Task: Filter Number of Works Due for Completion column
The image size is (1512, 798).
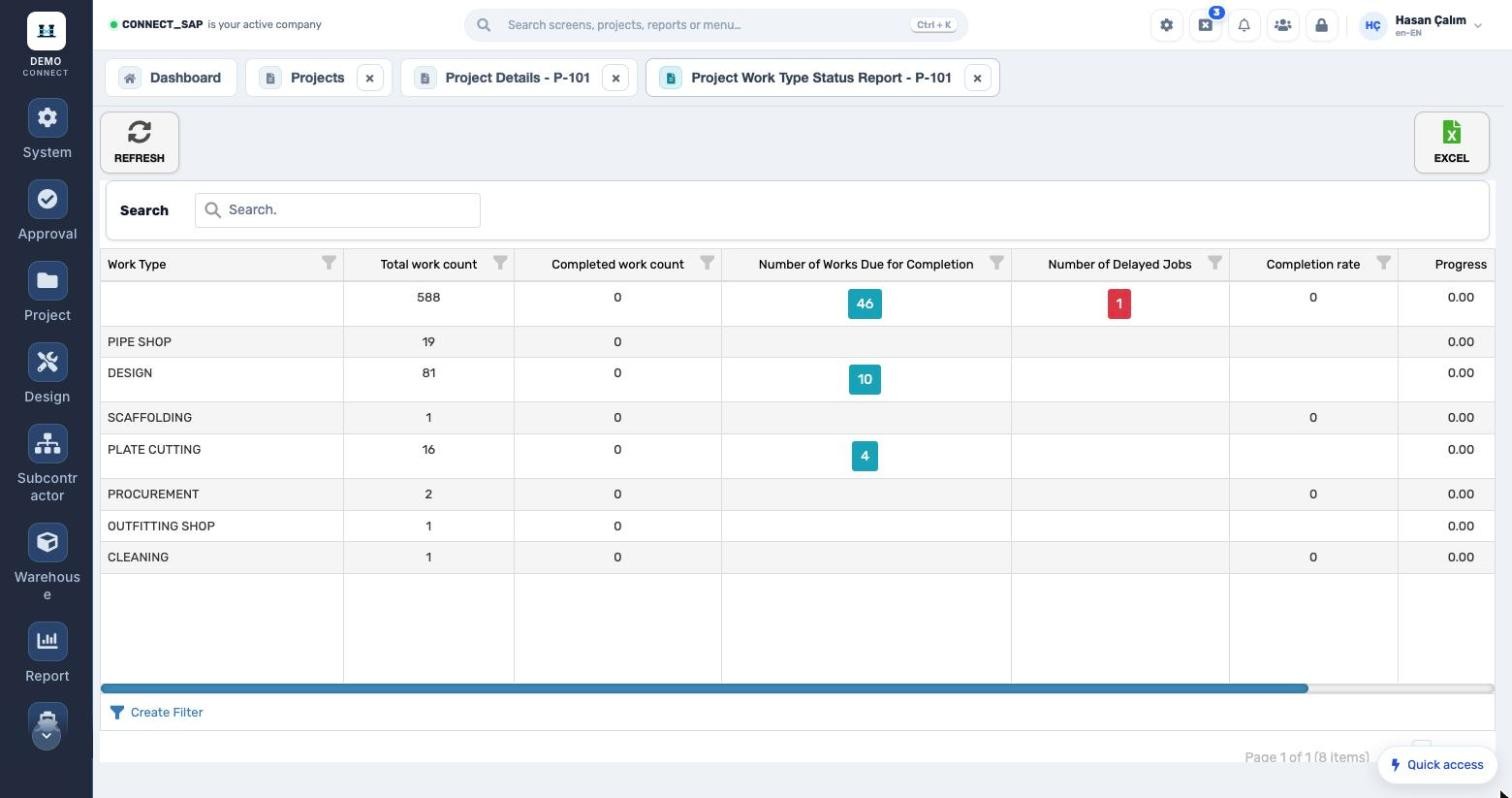Action: 996,263
